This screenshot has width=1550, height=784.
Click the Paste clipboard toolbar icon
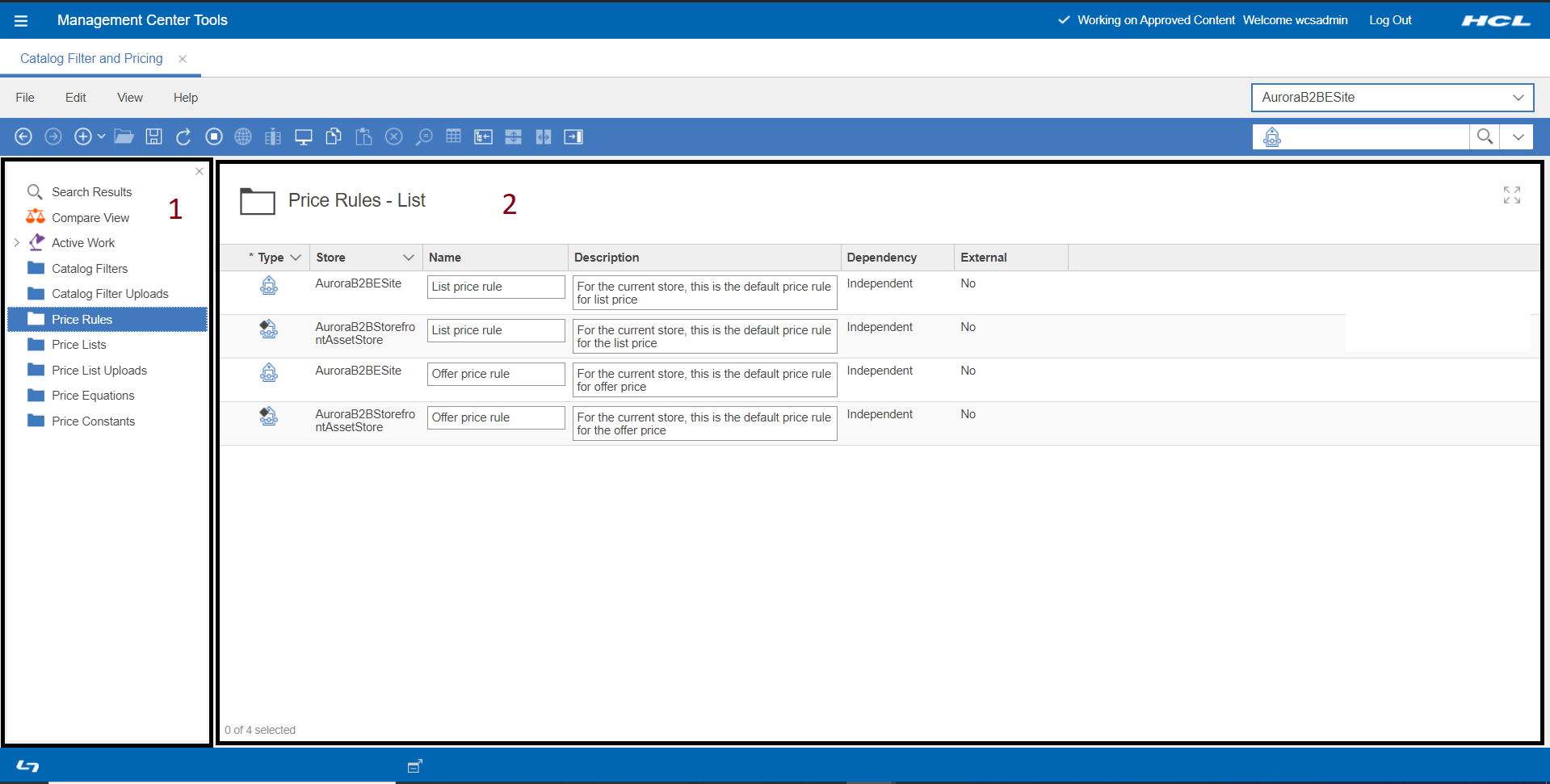pyautogui.click(x=363, y=136)
